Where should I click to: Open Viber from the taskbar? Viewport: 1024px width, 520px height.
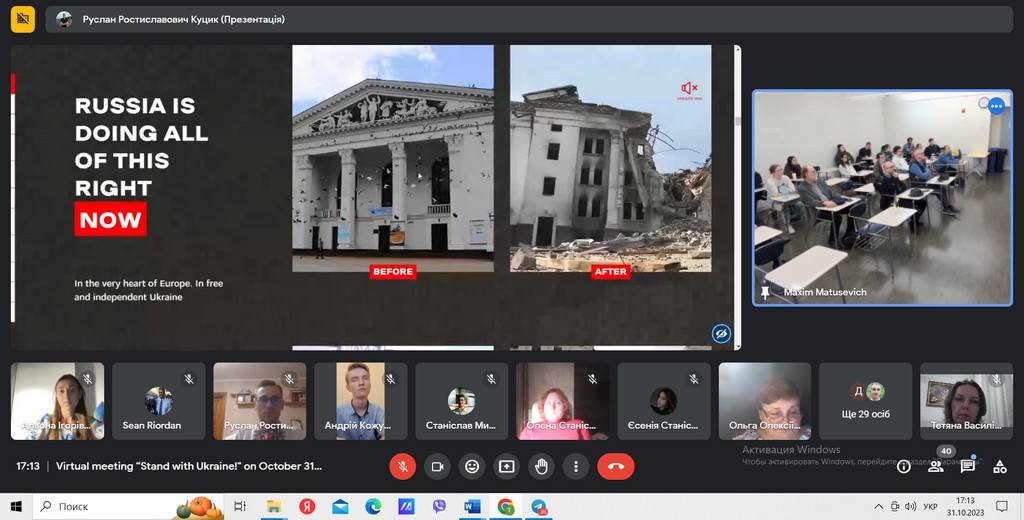(439, 507)
